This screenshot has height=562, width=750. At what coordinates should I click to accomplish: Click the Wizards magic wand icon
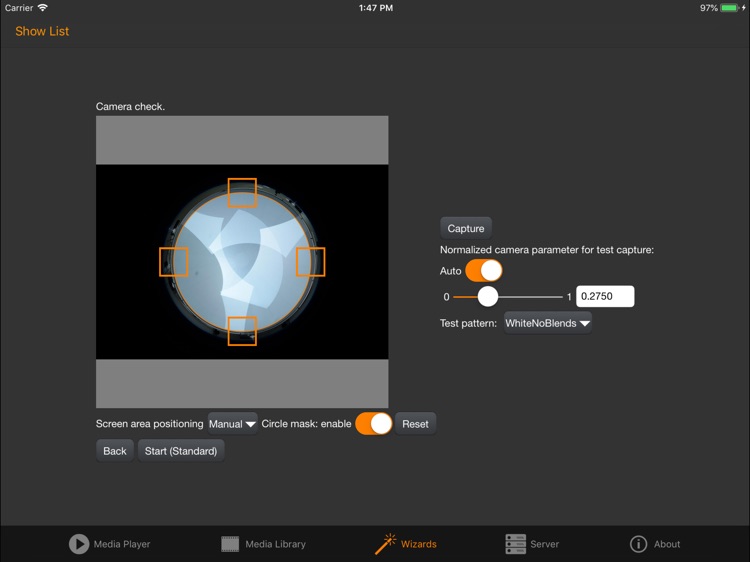coord(386,544)
